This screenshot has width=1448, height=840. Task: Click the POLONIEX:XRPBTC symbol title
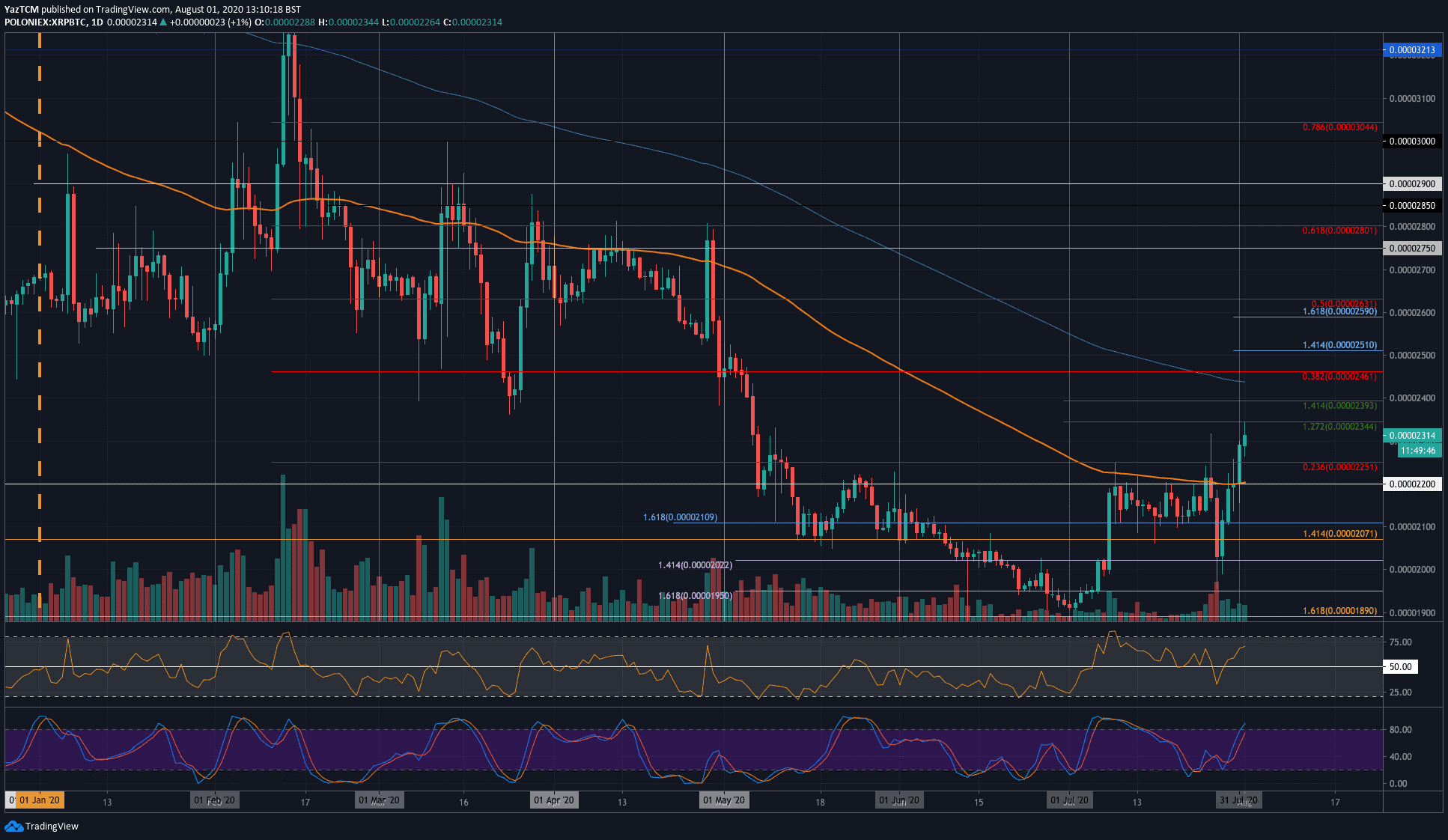(x=45, y=22)
